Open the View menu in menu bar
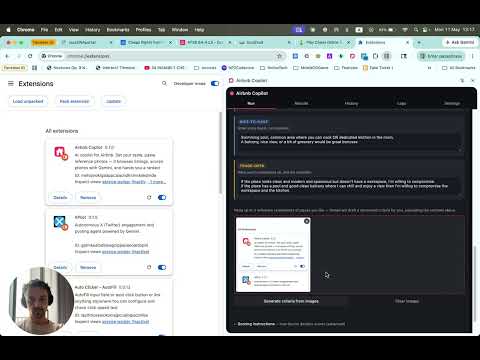This screenshot has height=360, width=480. point(74,30)
